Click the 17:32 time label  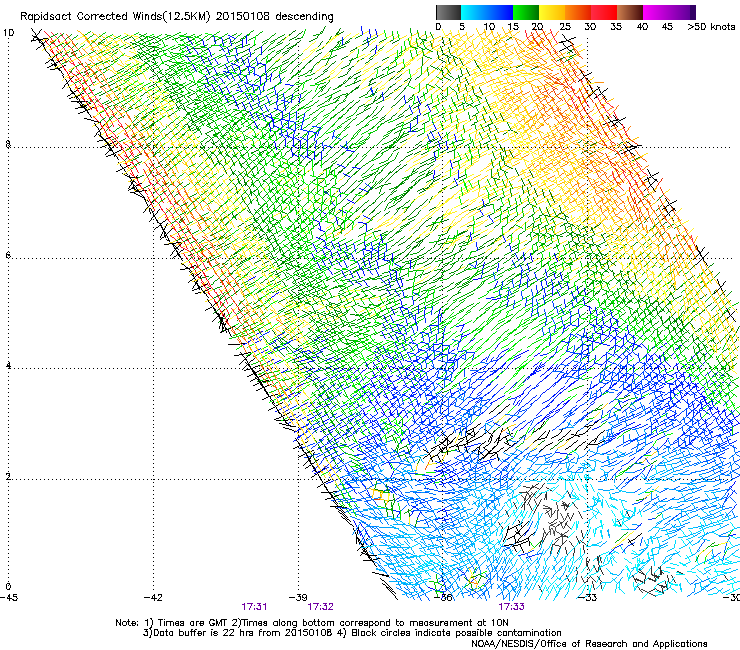pyautogui.click(x=320, y=607)
